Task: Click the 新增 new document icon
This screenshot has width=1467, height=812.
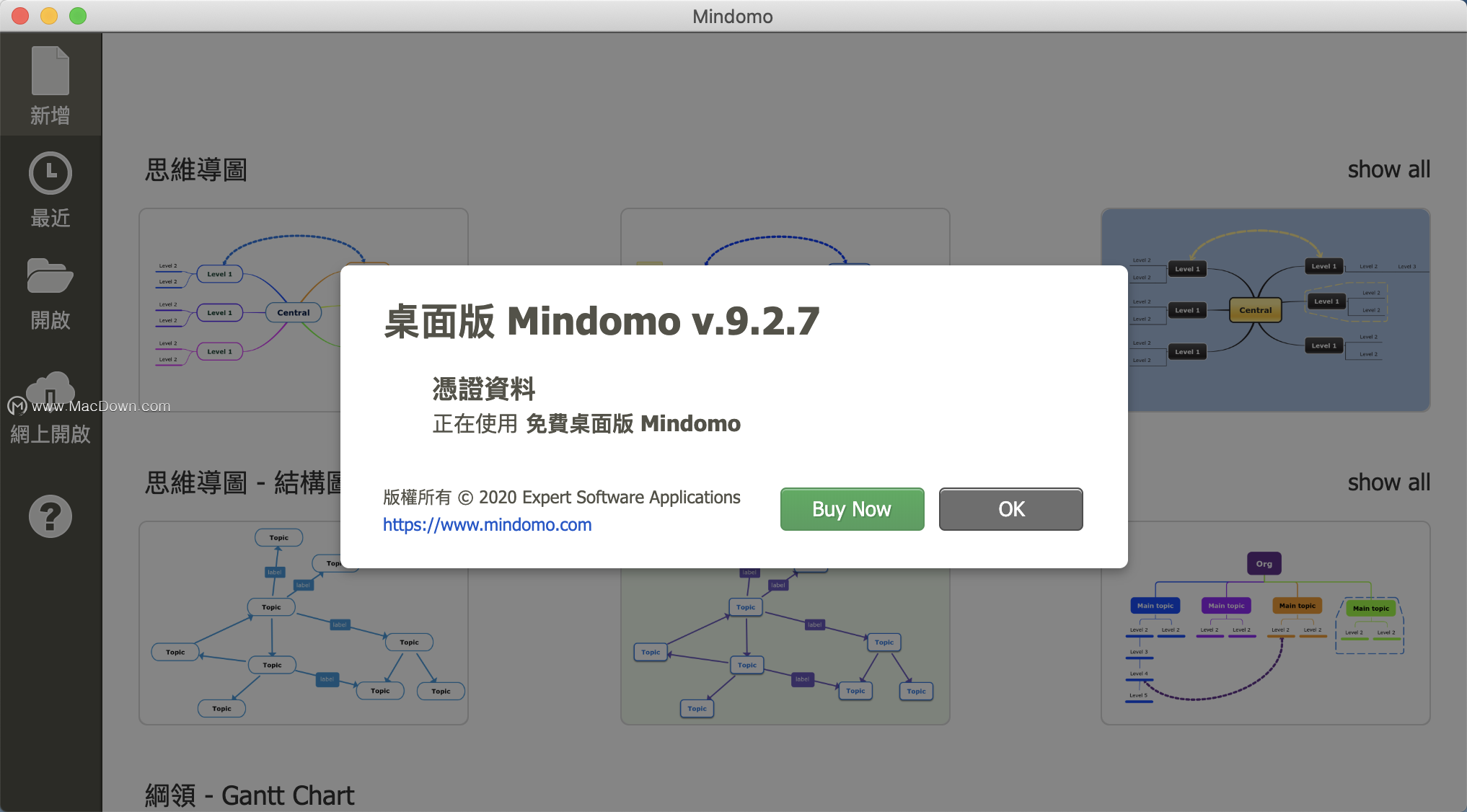Action: pos(50,71)
